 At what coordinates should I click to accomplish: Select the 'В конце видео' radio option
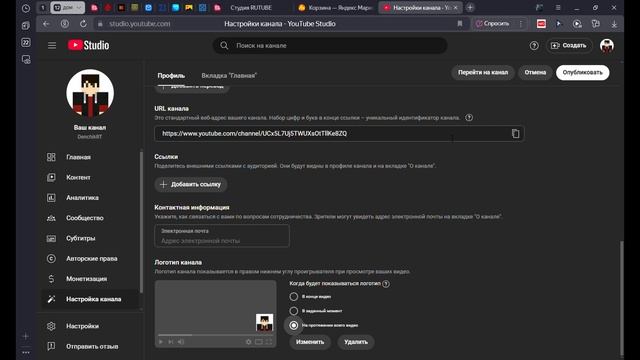tap(293, 297)
